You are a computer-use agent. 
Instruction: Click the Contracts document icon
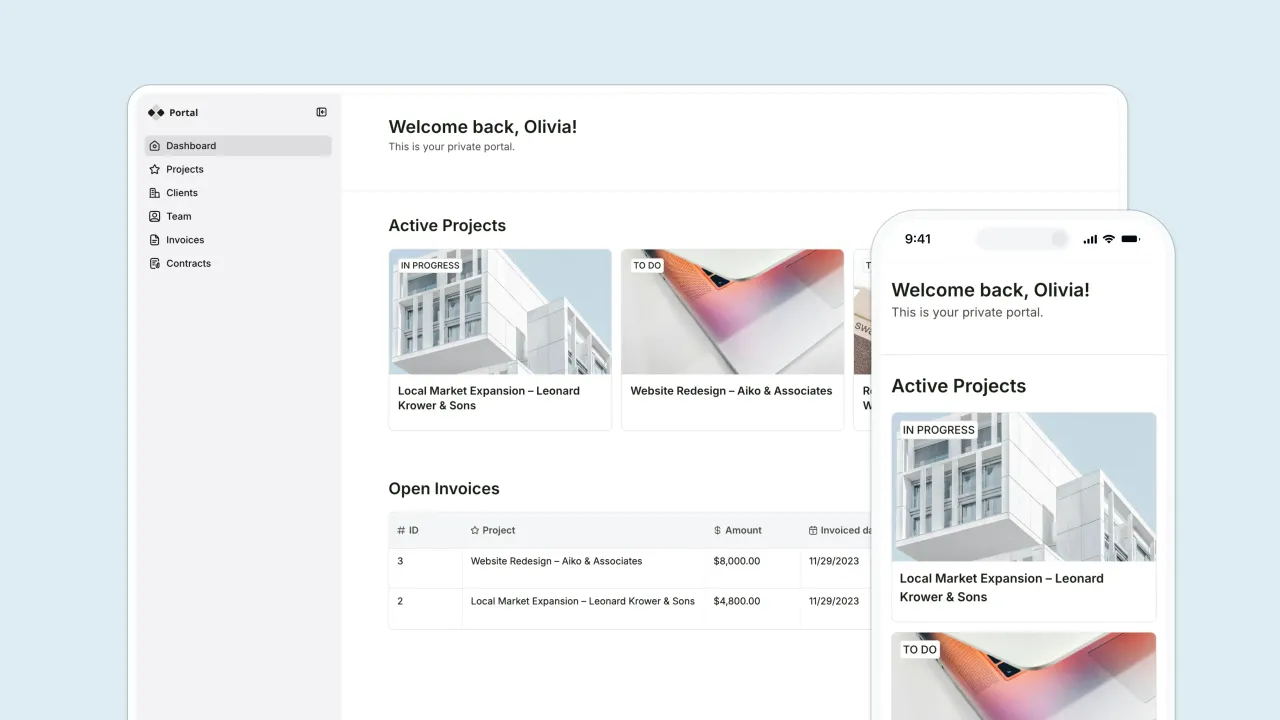click(154, 264)
